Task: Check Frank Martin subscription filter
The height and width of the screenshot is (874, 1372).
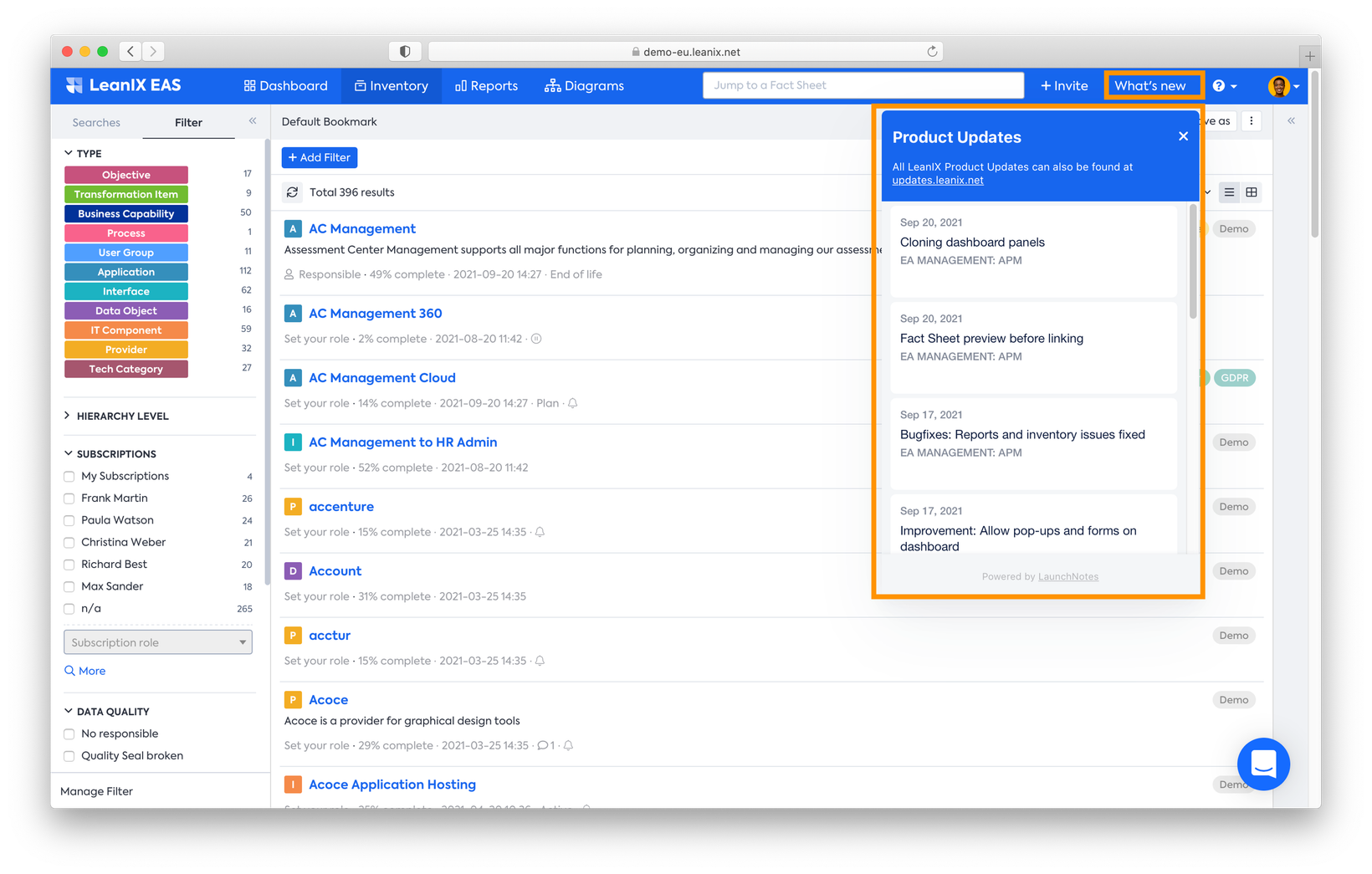Action: coord(69,498)
